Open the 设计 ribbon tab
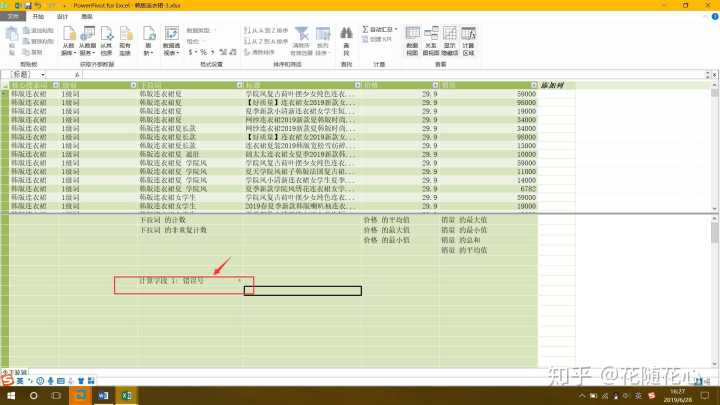Screen dimensions: 720x405 pos(63,17)
